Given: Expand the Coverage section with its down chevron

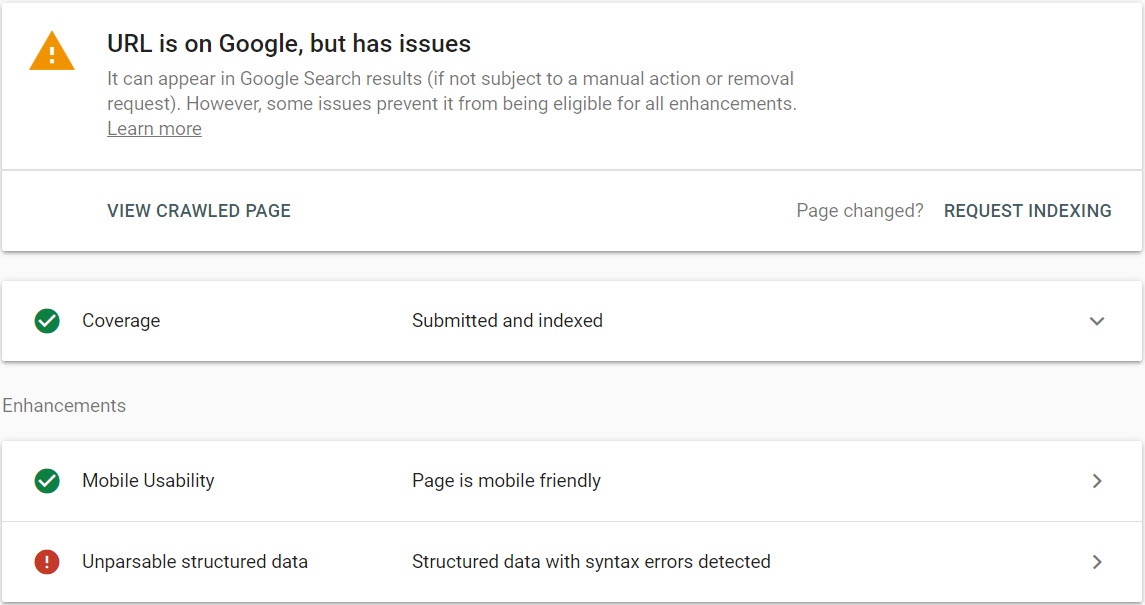Looking at the screenshot, I should pos(1097,320).
